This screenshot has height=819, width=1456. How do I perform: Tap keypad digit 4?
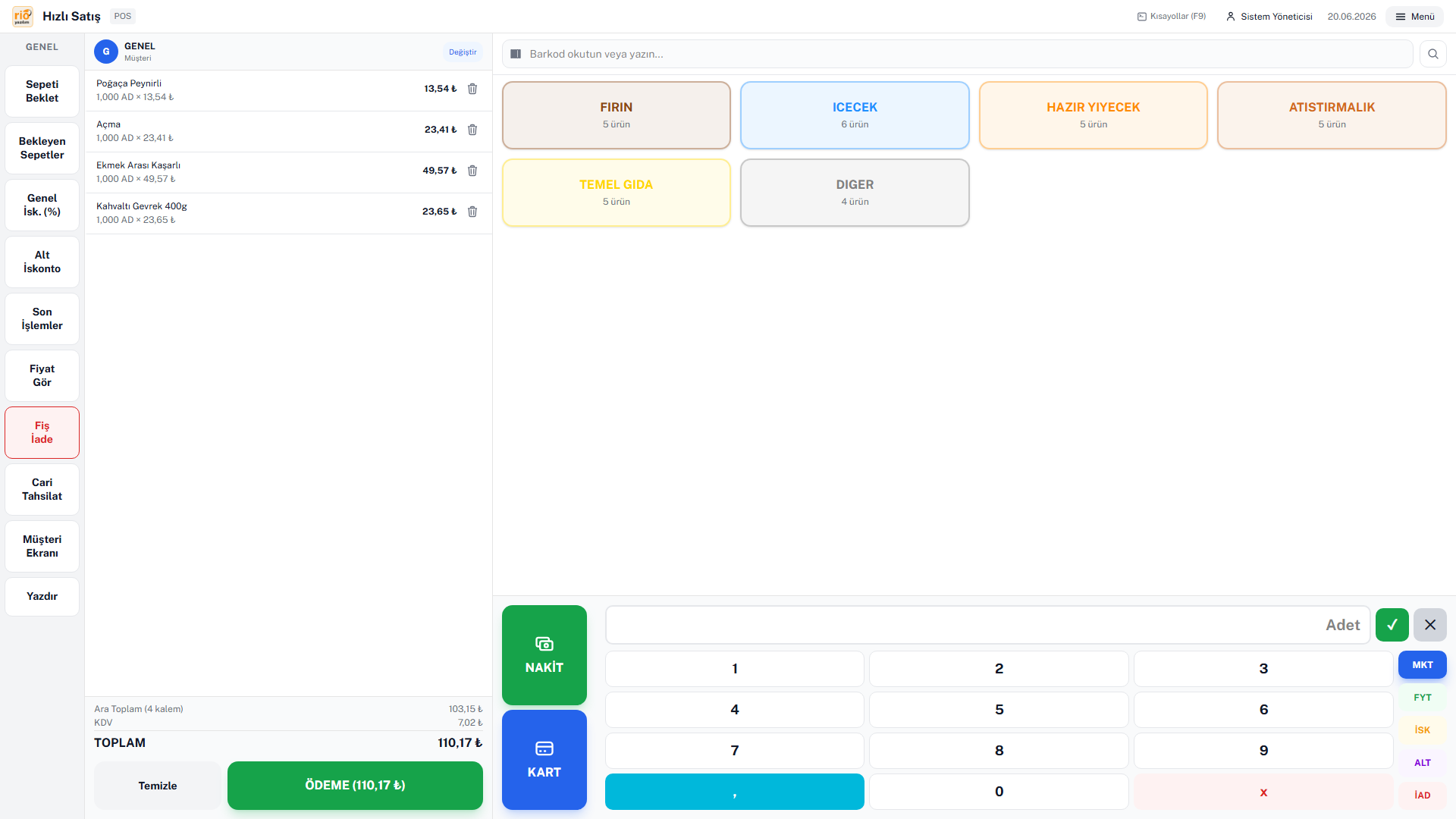click(735, 710)
